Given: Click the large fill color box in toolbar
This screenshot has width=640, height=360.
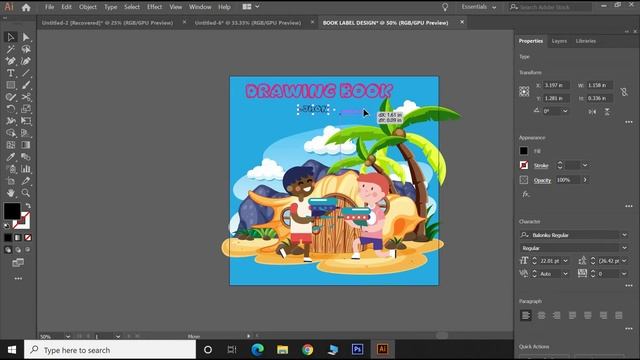Looking at the screenshot, I should point(12,211).
